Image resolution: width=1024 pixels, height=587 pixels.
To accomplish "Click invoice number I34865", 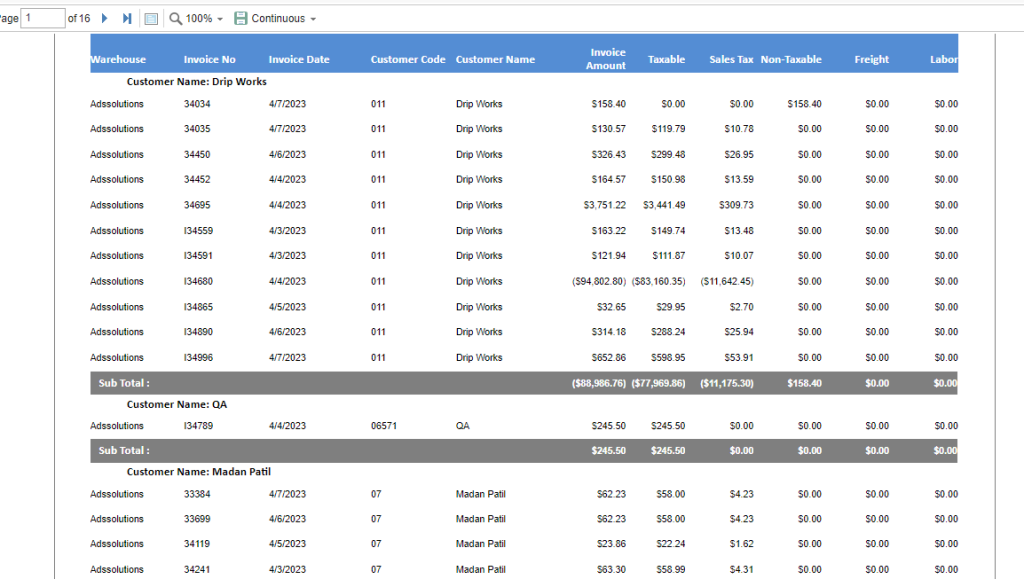I will click(199, 307).
